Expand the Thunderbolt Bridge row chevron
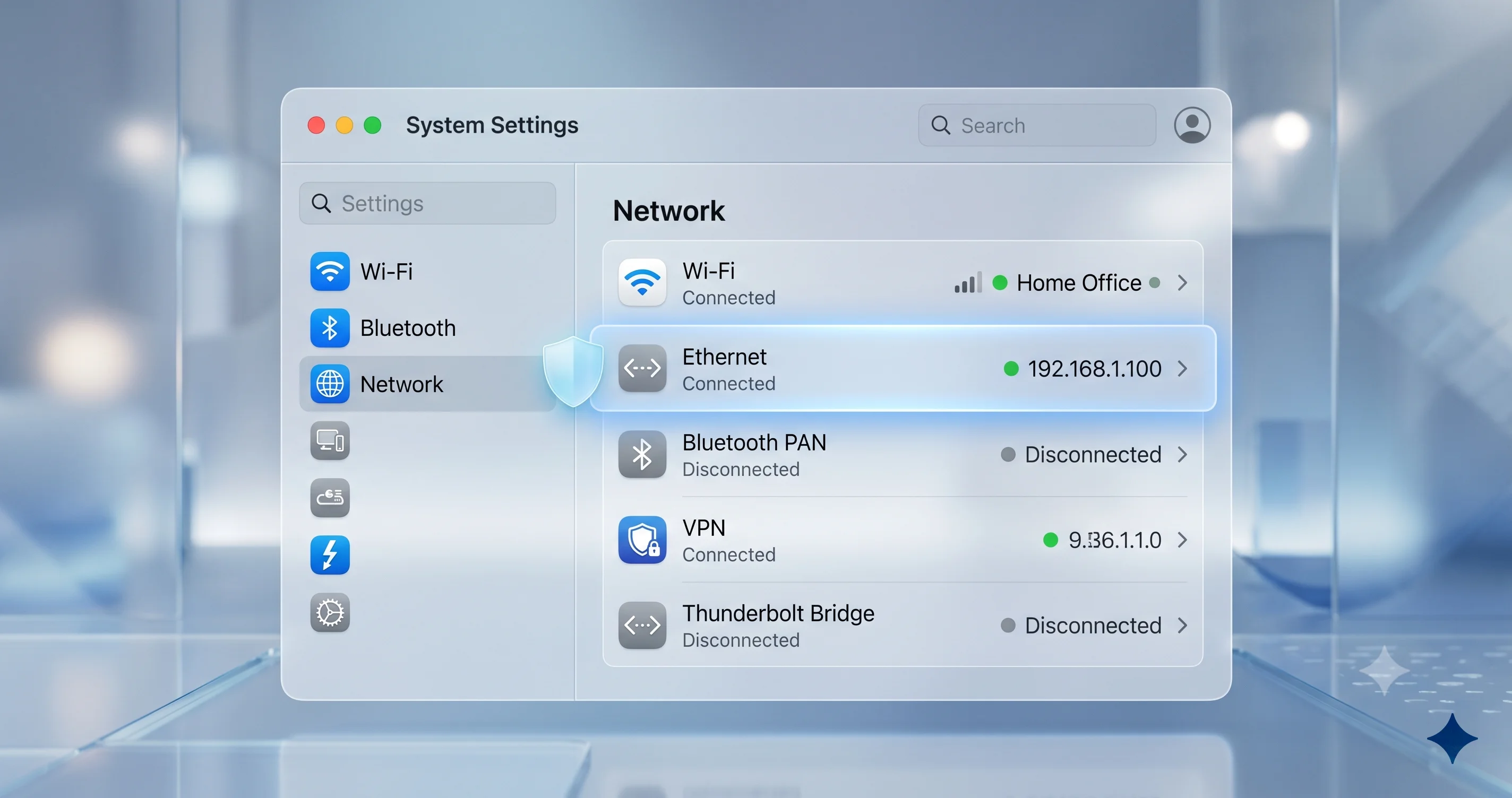1512x798 pixels. coord(1183,626)
